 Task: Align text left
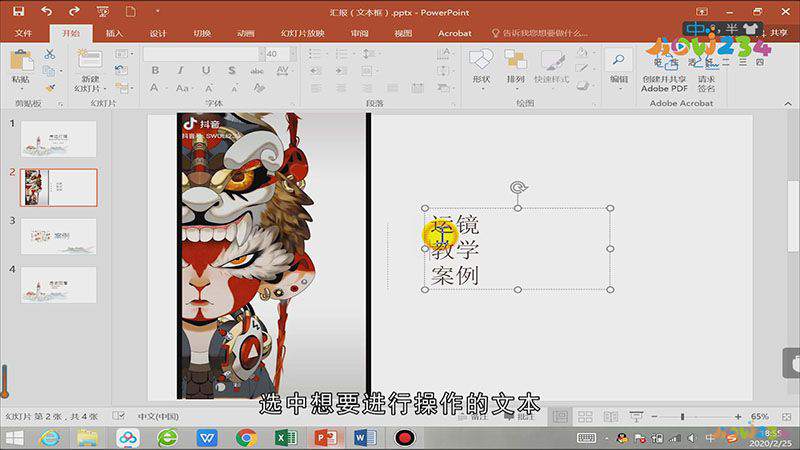click(x=316, y=88)
